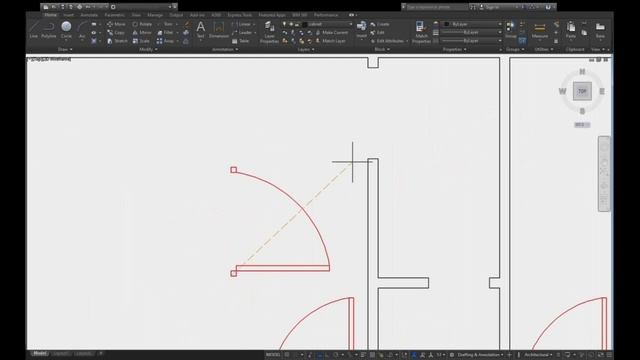The height and width of the screenshot is (360, 640).
Task: Pick the Arc tool
Action: pyautogui.click(x=82, y=30)
